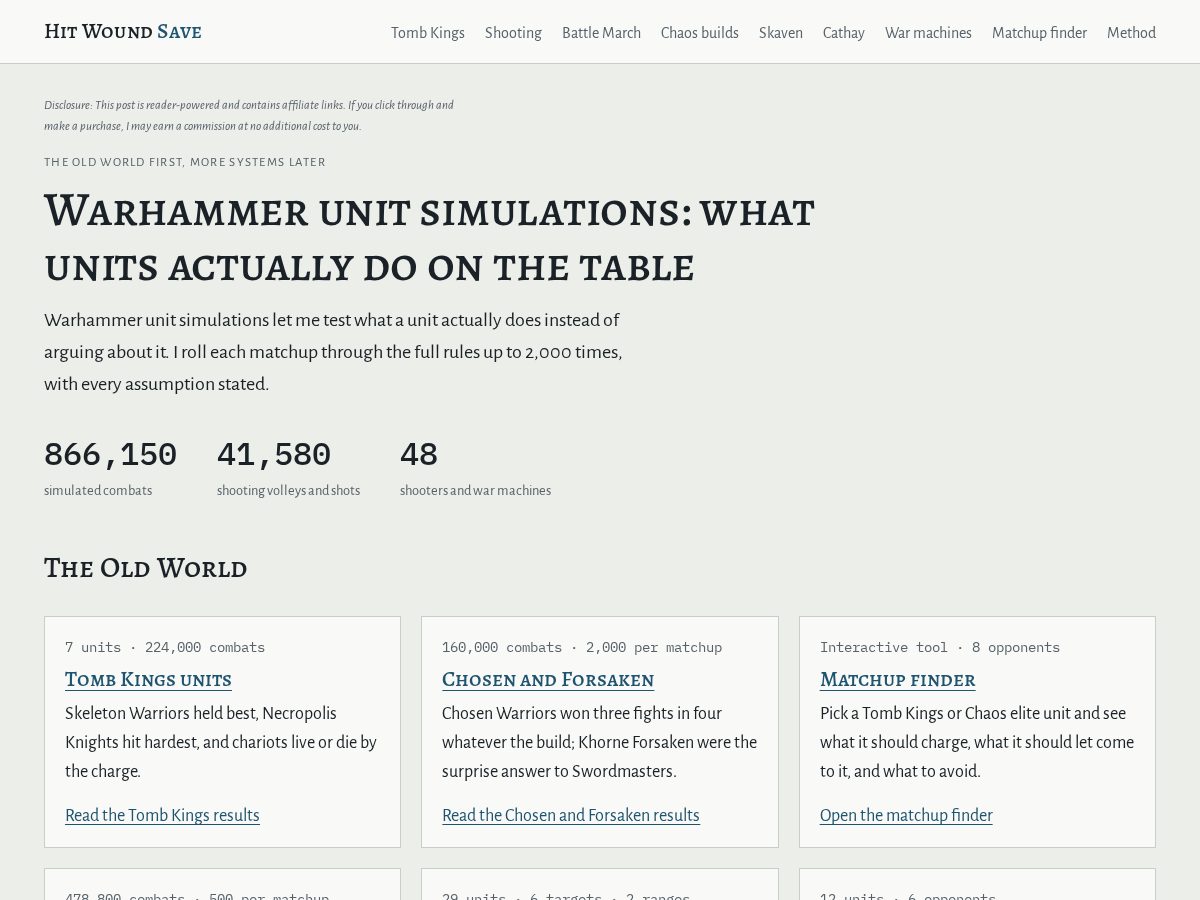Select Battle March in the navigation
The height and width of the screenshot is (900, 1200).
601,33
